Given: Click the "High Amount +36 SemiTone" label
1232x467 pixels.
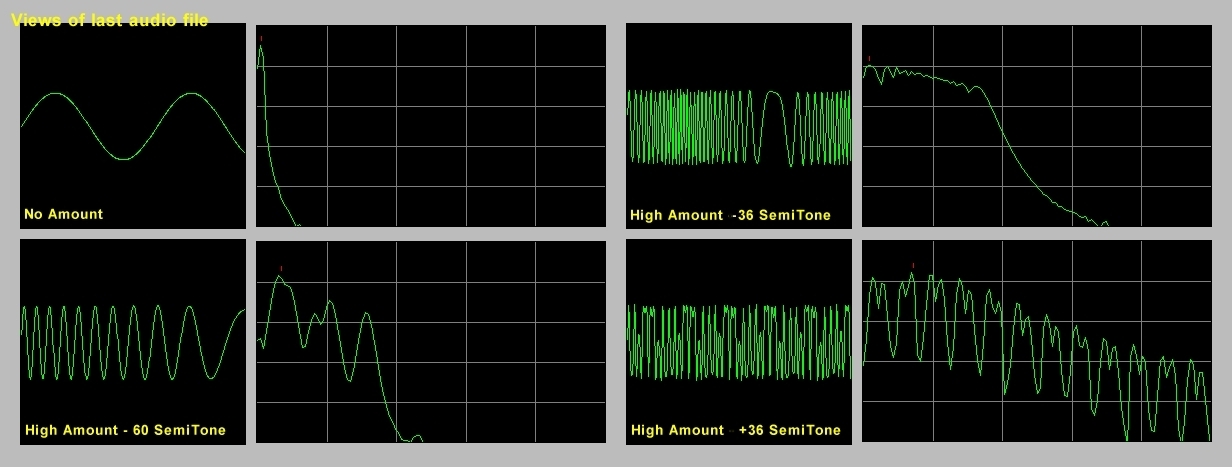Looking at the screenshot, I should pos(735,430).
